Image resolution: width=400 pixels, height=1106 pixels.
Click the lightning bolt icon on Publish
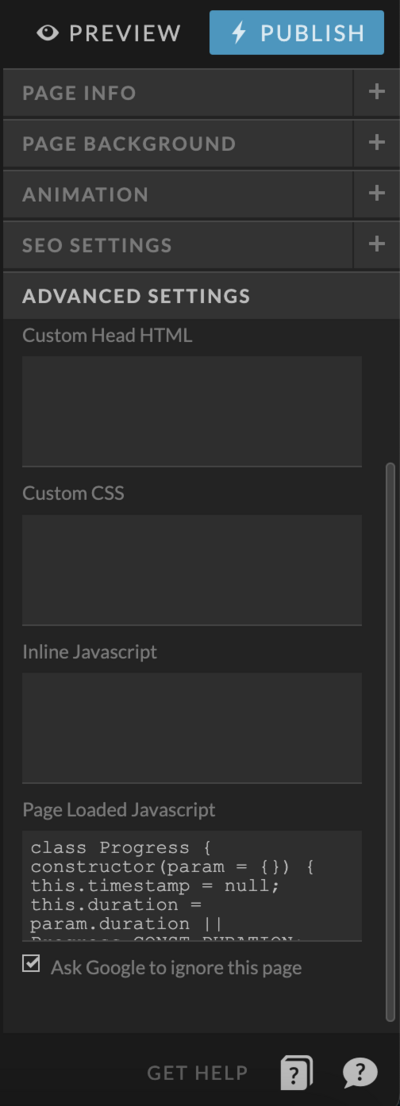[239, 32]
